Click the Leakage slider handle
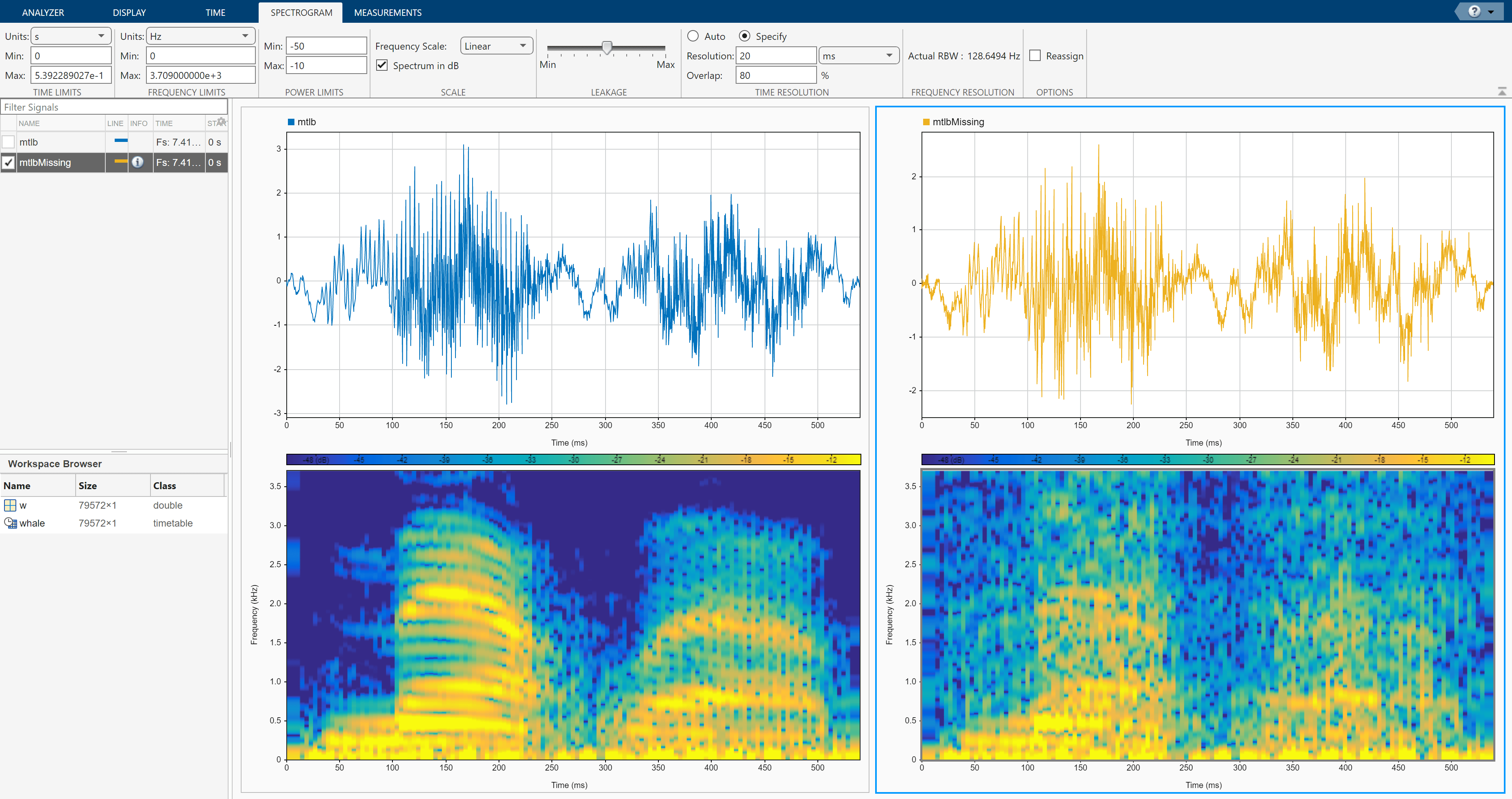The image size is (1512, 799). [607, 47]
